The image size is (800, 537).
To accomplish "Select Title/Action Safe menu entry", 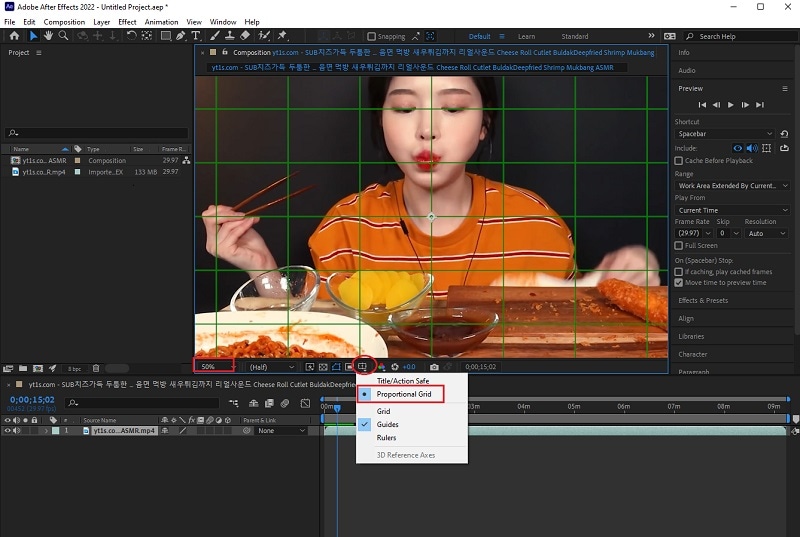I will [x=402, y=381].
